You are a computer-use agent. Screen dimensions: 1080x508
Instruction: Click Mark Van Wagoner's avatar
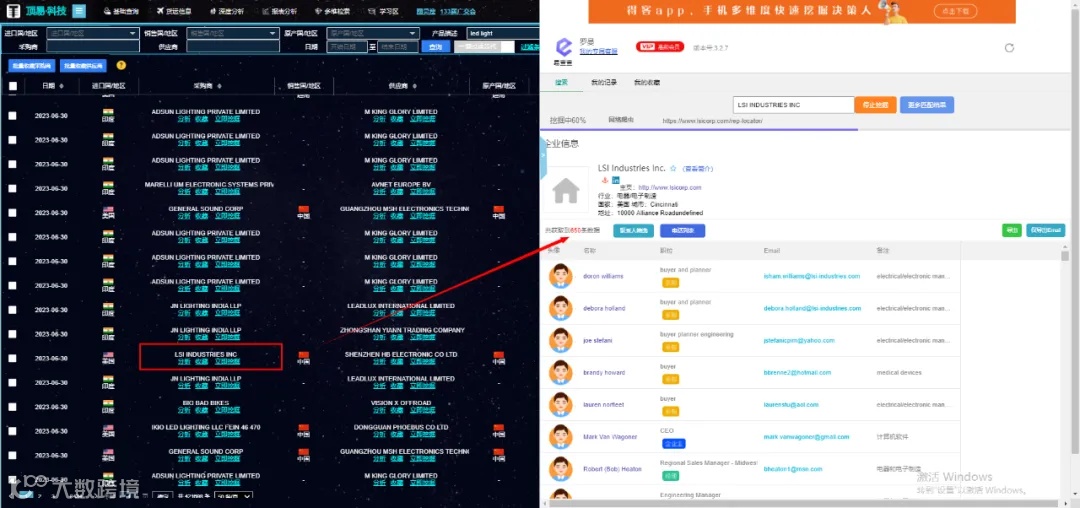[x=561, y=436]
